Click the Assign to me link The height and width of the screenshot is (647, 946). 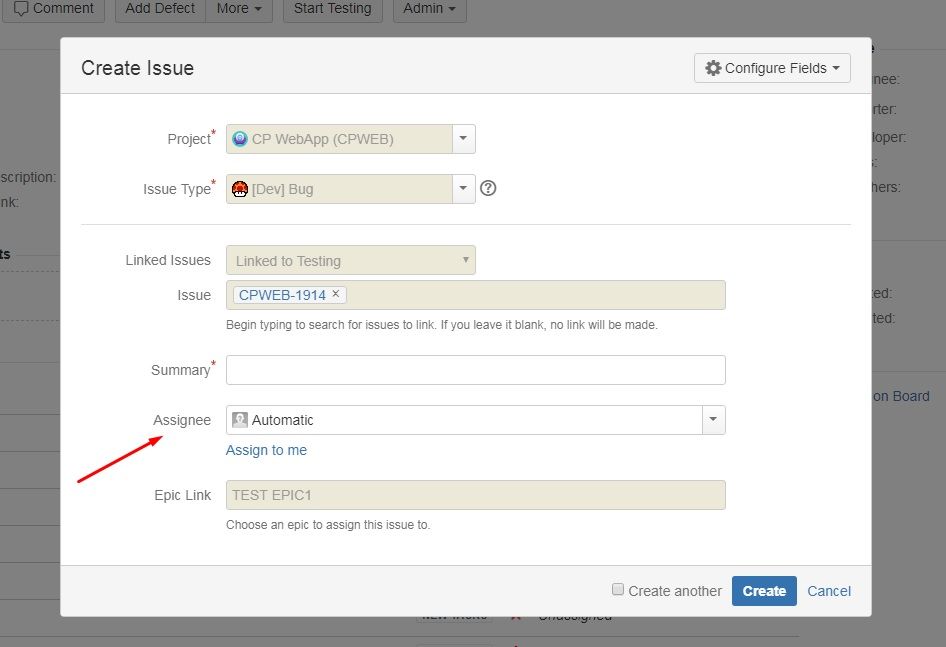pos(266,450)
